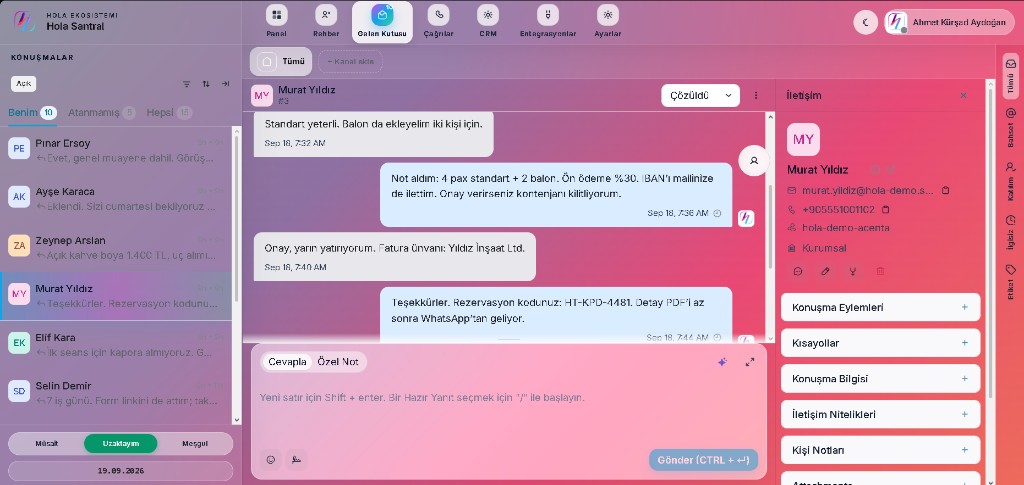Expand the Kişi Notları section
1024x485 pixels.
pyautogui.click(x=880, y=450)
